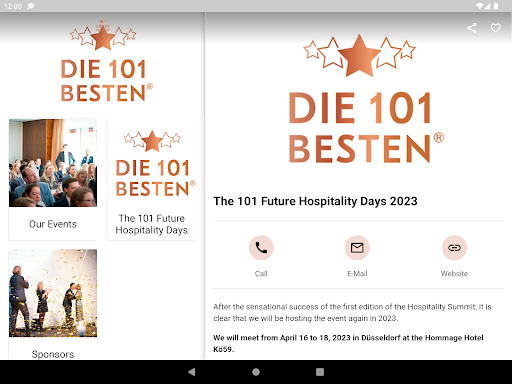512x384 pixels.
Task: Tap the status bar chat notification icon
Action: click(x=31, y=6)
